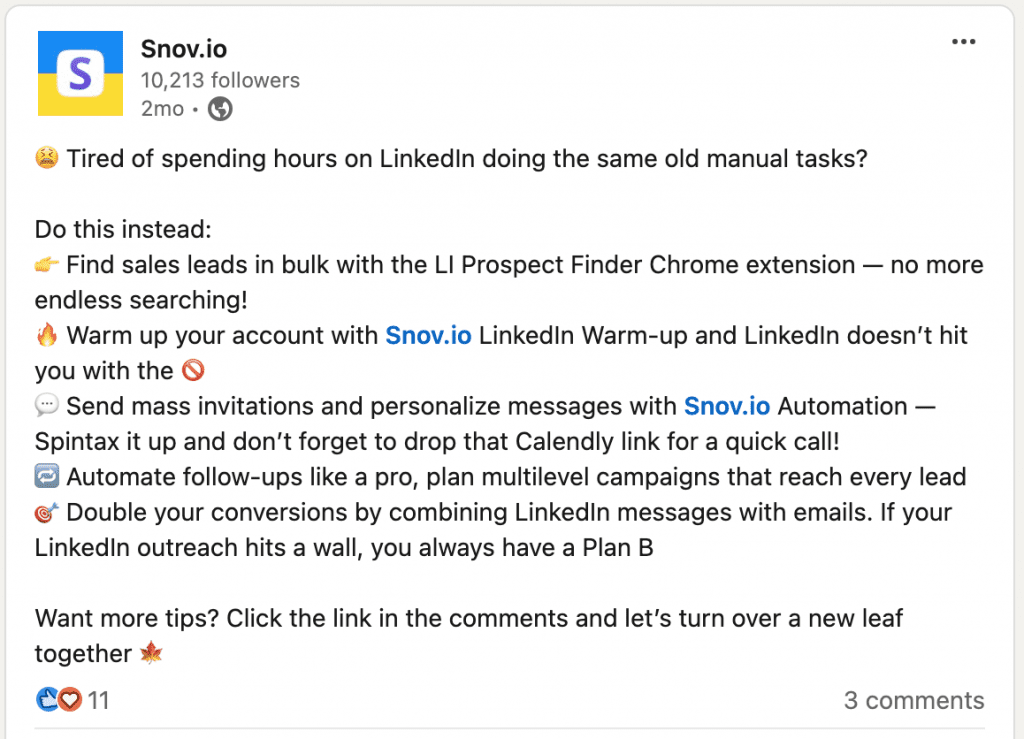The image size is (1024, 739).
Task: Click the Snov.io link in the Automation line
Action: click(727, 406)
